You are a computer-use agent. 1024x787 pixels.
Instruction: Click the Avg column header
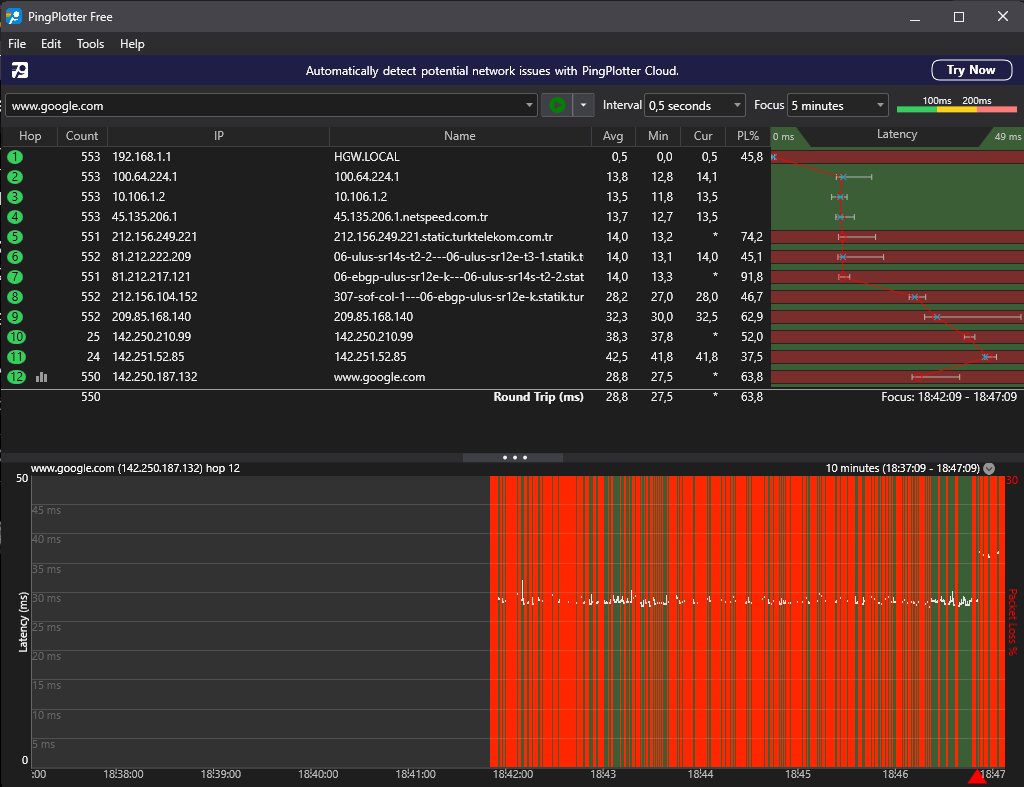coord(613,136)
